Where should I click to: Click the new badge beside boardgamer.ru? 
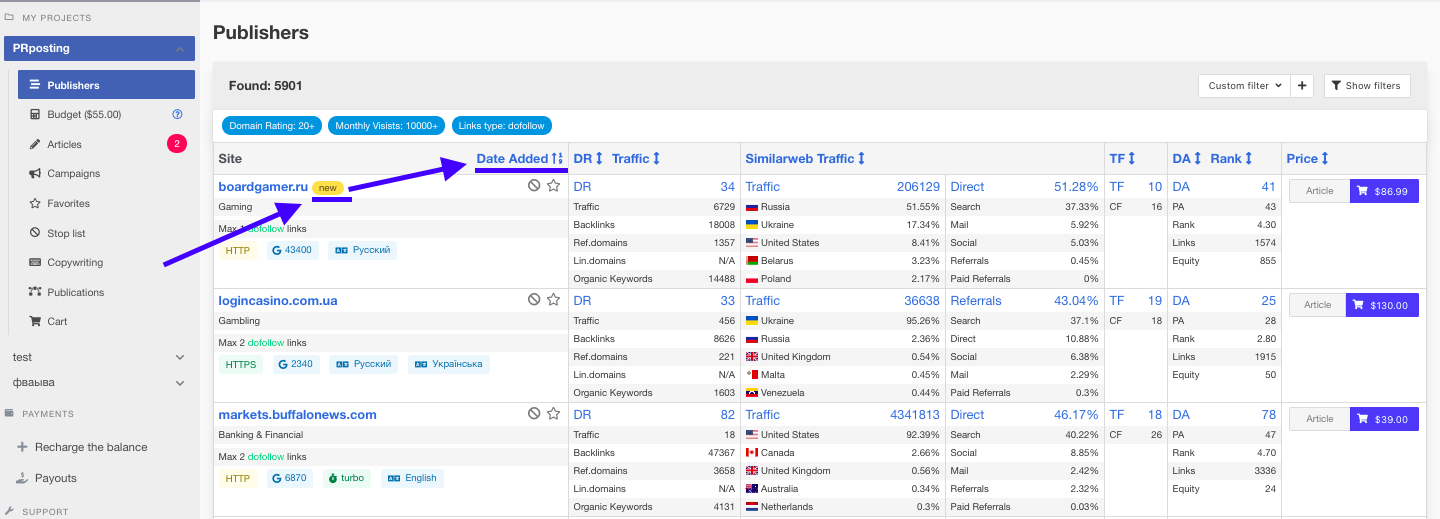tap(328, 187)
